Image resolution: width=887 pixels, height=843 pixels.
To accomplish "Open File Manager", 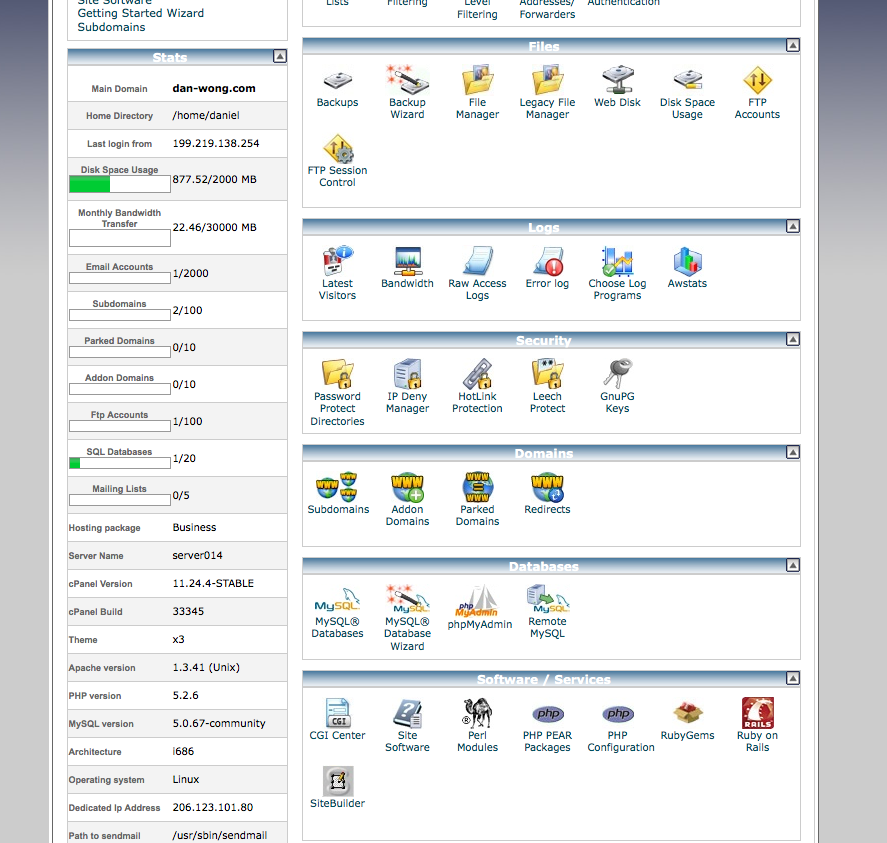I will tap(477, 80).
